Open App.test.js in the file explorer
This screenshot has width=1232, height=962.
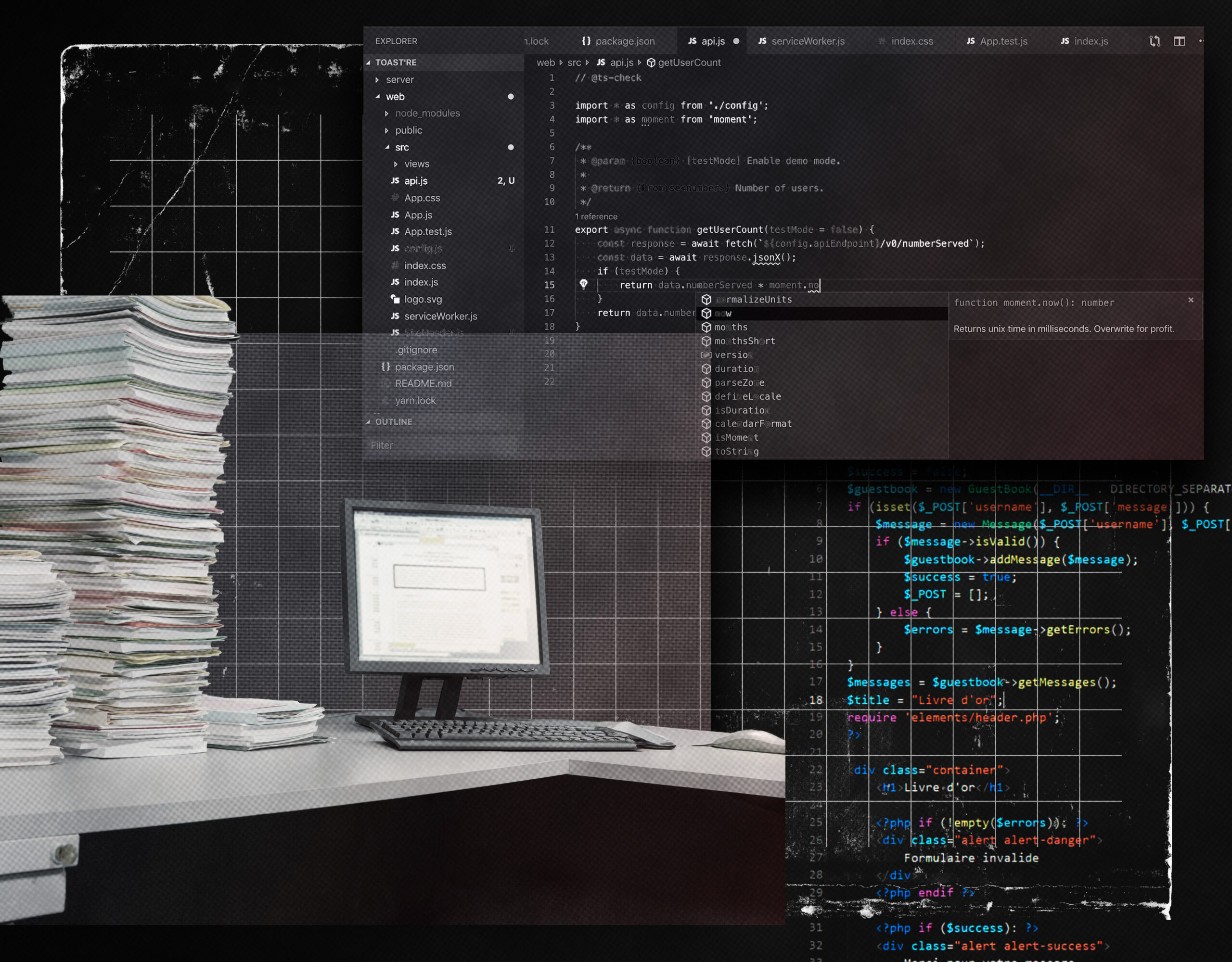click(427, 232)
